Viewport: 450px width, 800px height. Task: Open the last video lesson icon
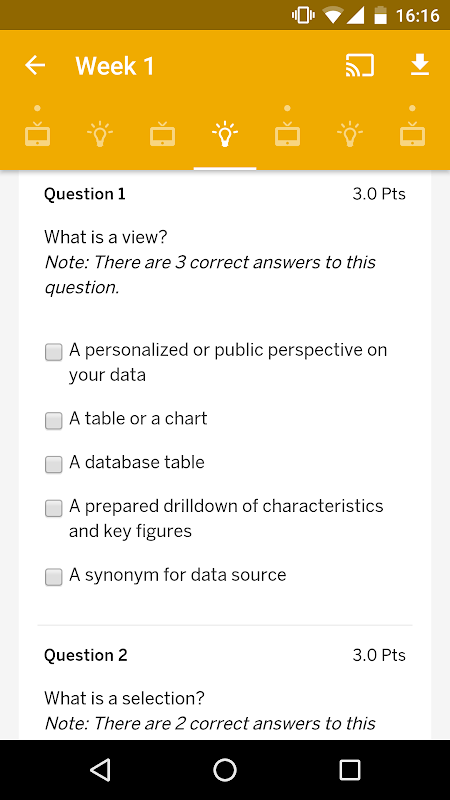412,134
